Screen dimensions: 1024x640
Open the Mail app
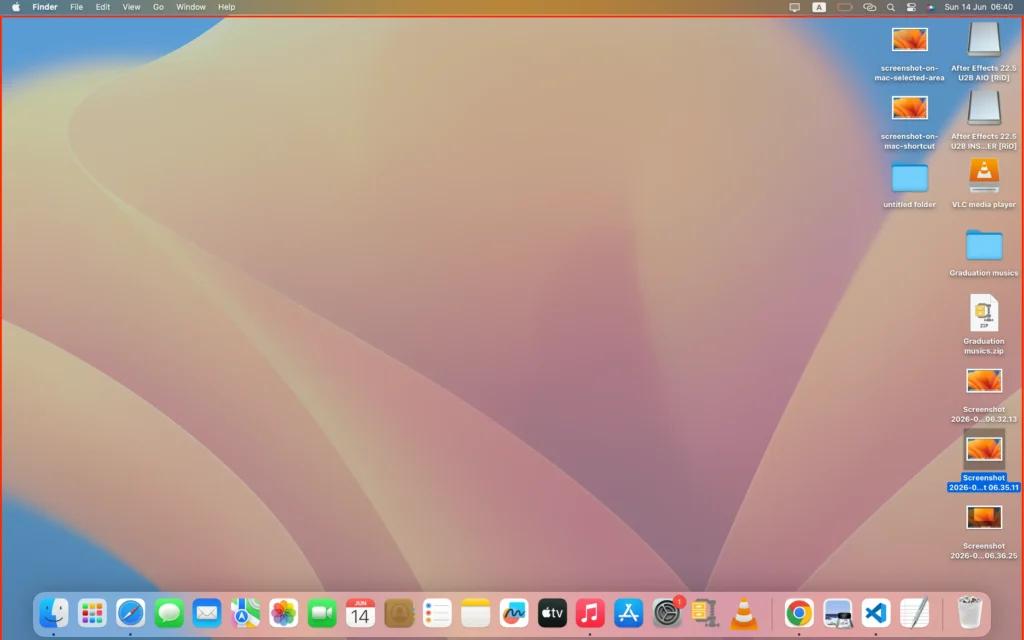point(207,613)
